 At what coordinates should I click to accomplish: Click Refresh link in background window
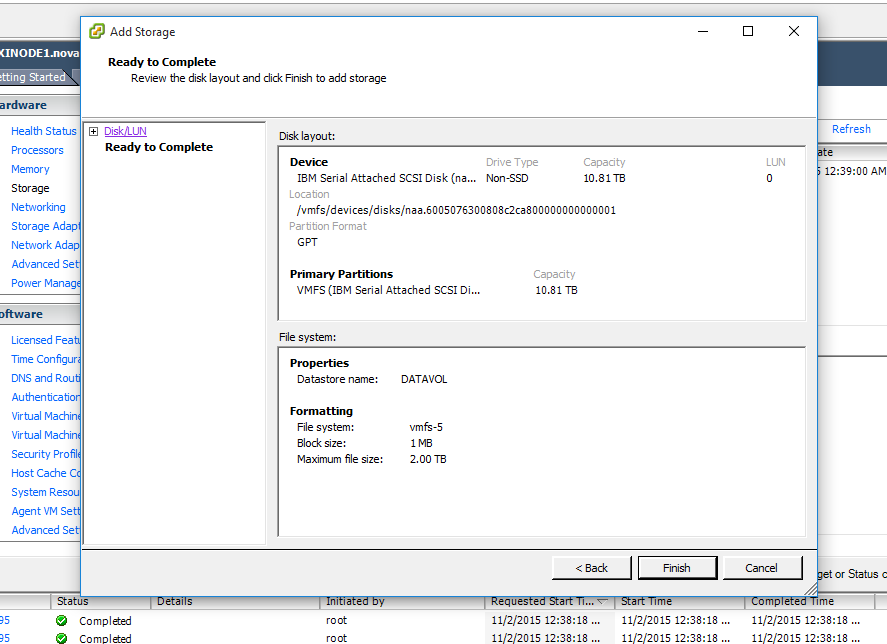[x=851, y=129]
